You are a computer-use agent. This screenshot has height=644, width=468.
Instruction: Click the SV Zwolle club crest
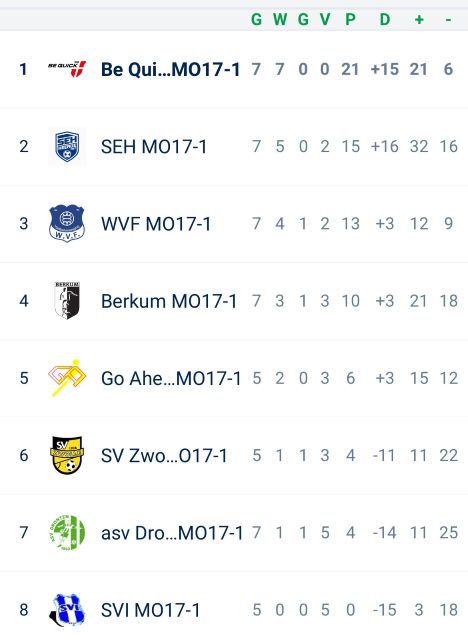point(67,455)
